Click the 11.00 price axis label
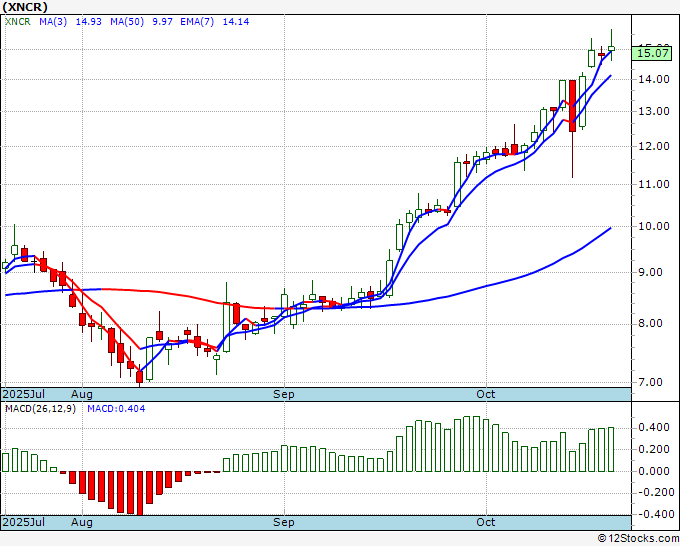 coord(654,184)
